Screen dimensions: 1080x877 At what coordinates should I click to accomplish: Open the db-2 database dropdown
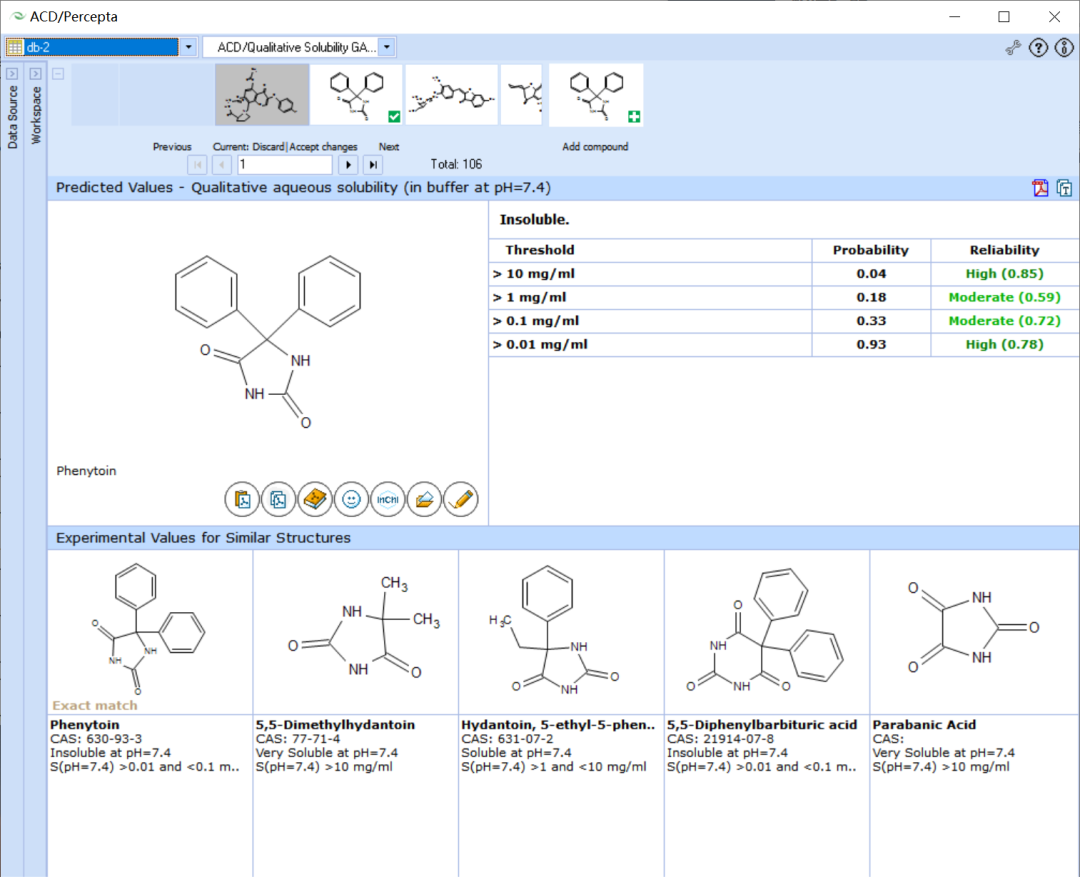[x=189, y=47]
